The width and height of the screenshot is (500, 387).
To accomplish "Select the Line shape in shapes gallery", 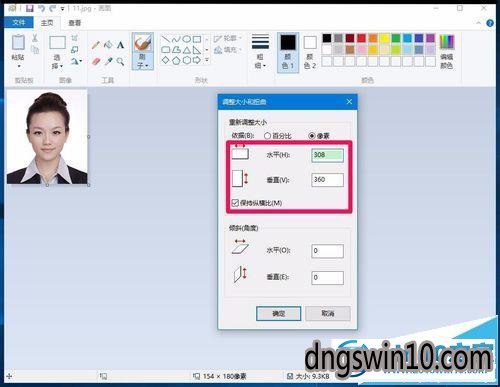I will [x=166, y=39].
